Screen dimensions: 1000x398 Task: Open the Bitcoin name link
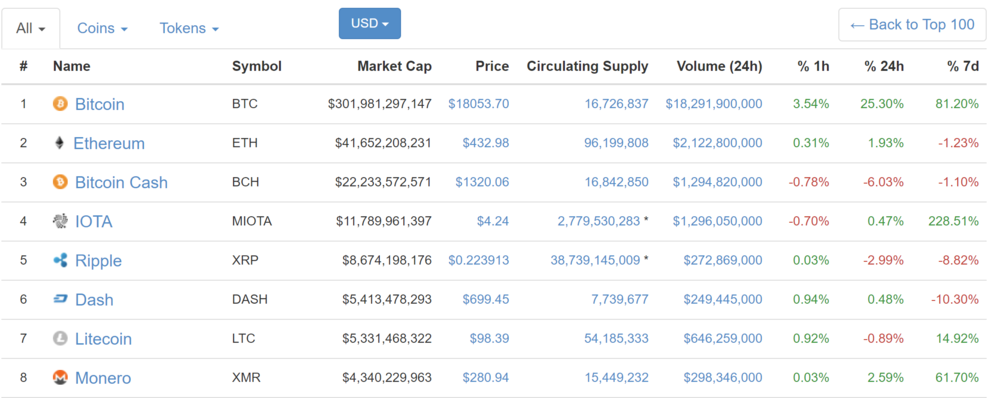[99, 104]
